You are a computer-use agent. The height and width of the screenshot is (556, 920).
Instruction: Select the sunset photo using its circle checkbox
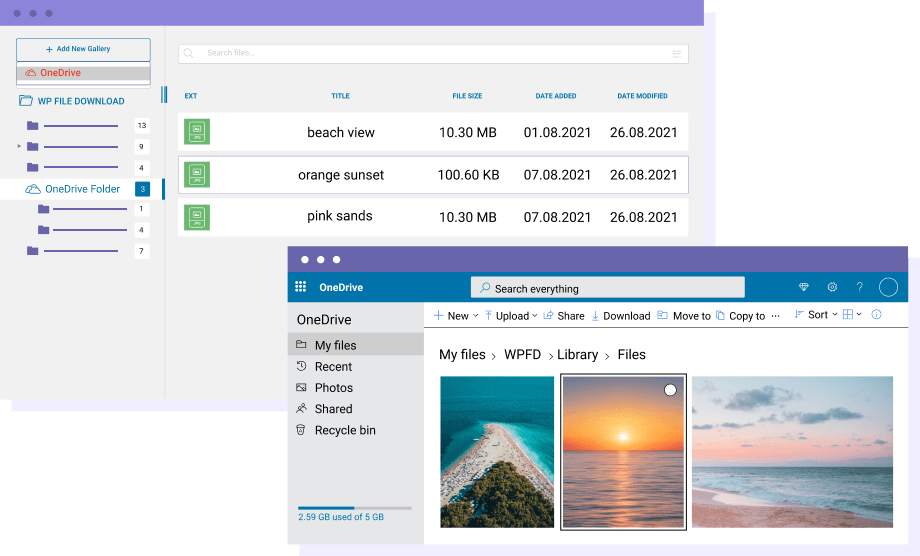(670, 390)
